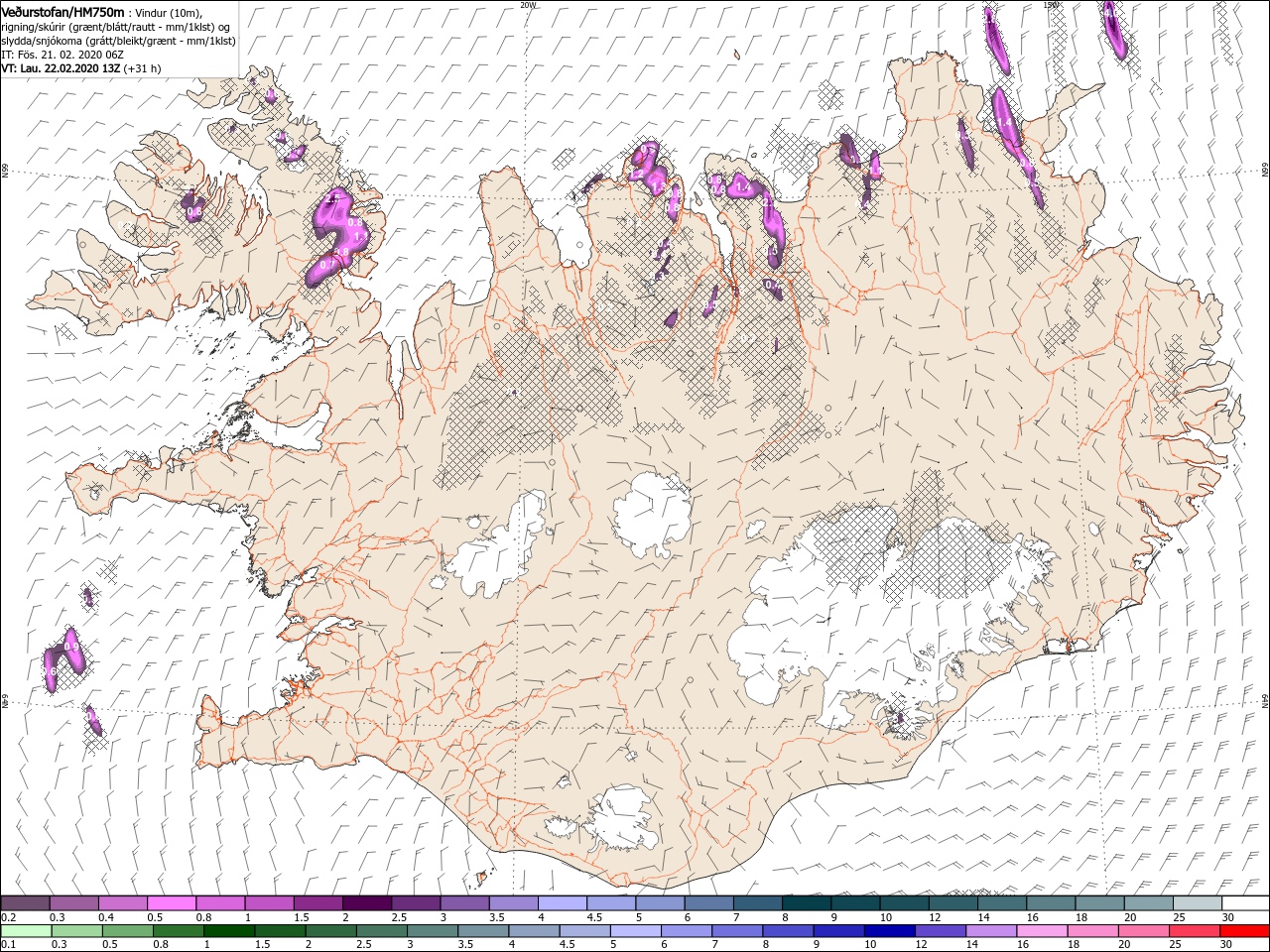Pick the white 30+ swatch in upper legend

(1245, 903)
